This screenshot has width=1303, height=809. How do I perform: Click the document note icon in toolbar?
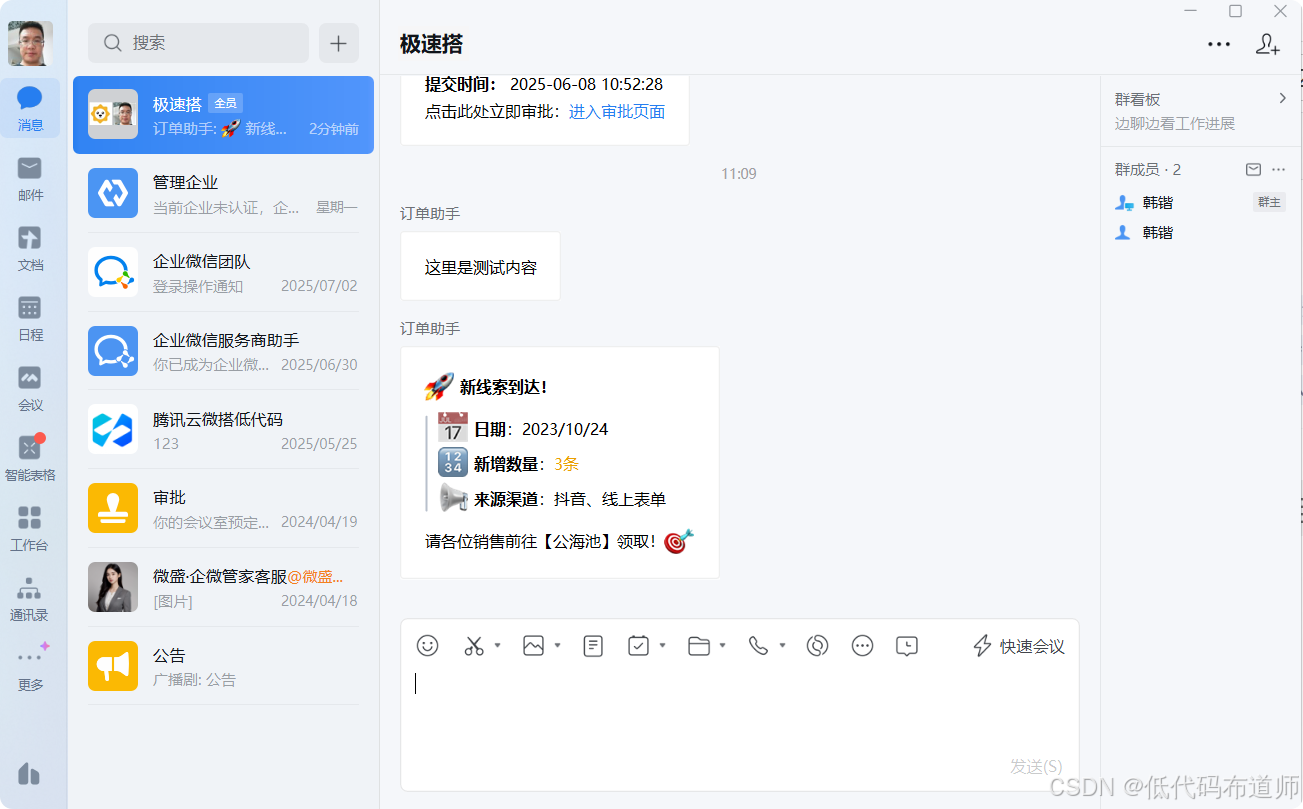point(593,646)
